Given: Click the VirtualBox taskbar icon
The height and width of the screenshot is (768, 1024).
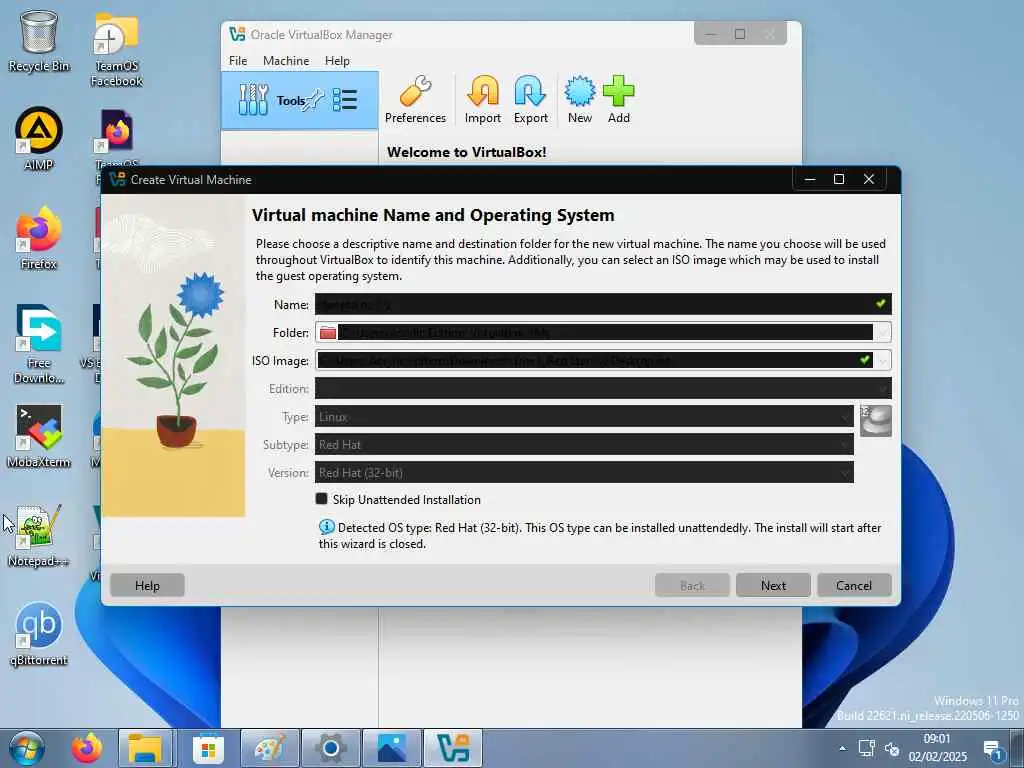Looking at the screenshot, I should coord(453,748).
